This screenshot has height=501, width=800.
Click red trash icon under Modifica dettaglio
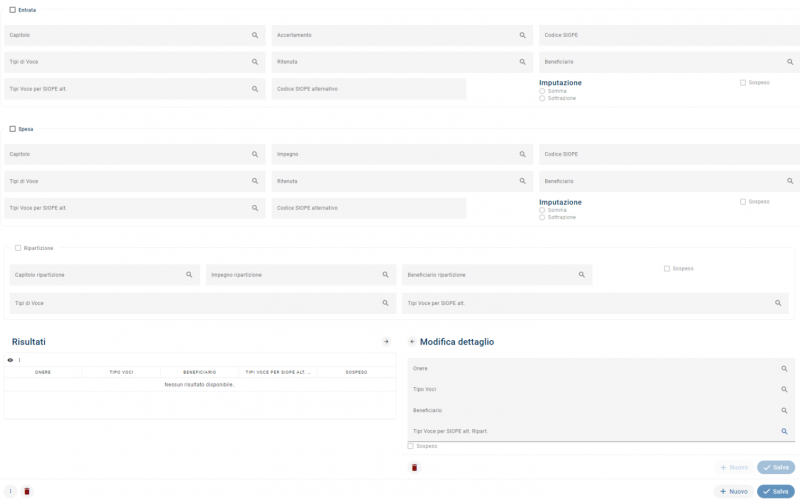(x=414, y=467)
